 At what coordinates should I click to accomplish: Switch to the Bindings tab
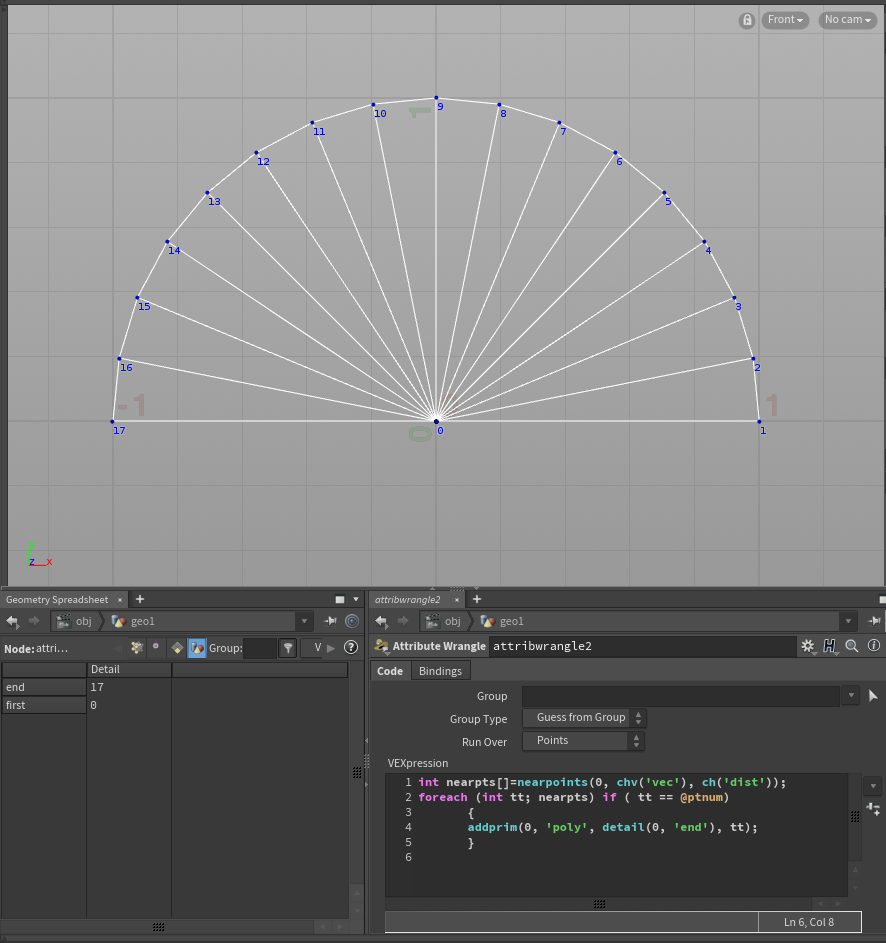(440, 671)
